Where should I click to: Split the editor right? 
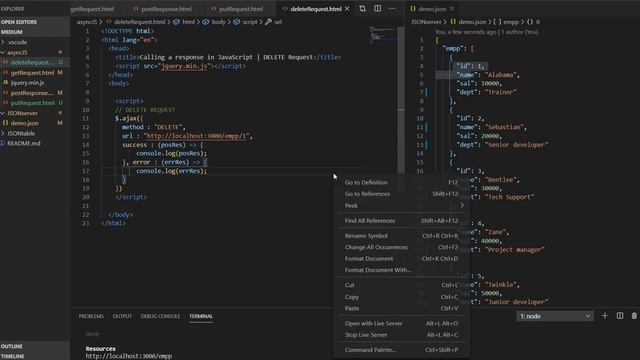tap(378, 9)
